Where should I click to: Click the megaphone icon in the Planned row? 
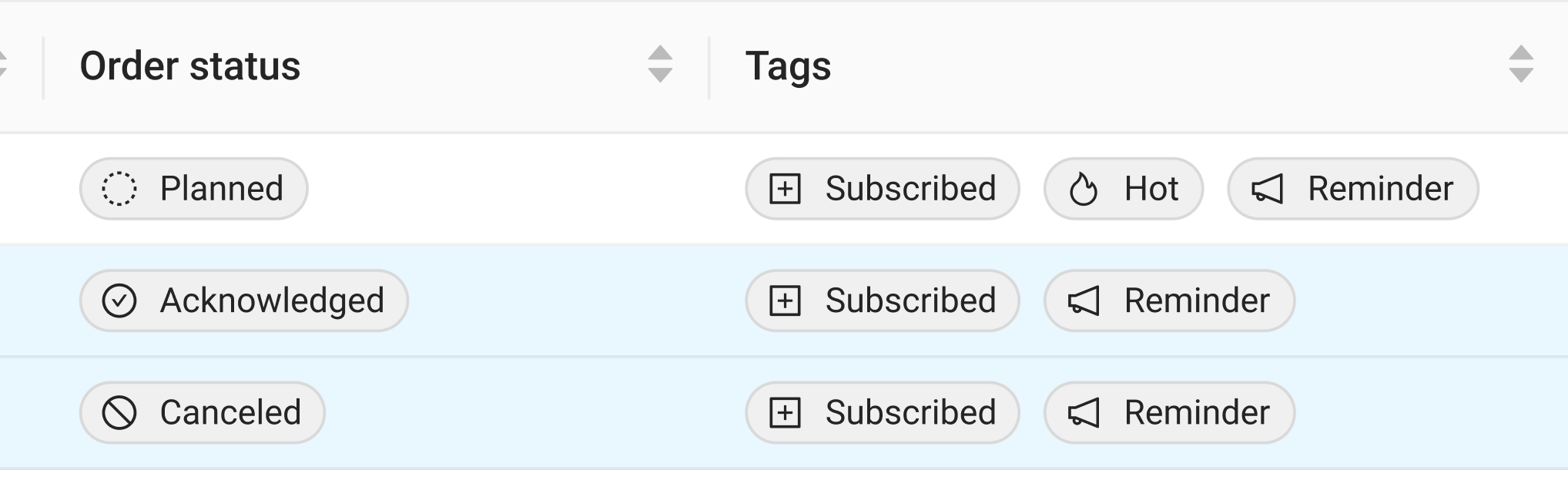click(1267, 189)
